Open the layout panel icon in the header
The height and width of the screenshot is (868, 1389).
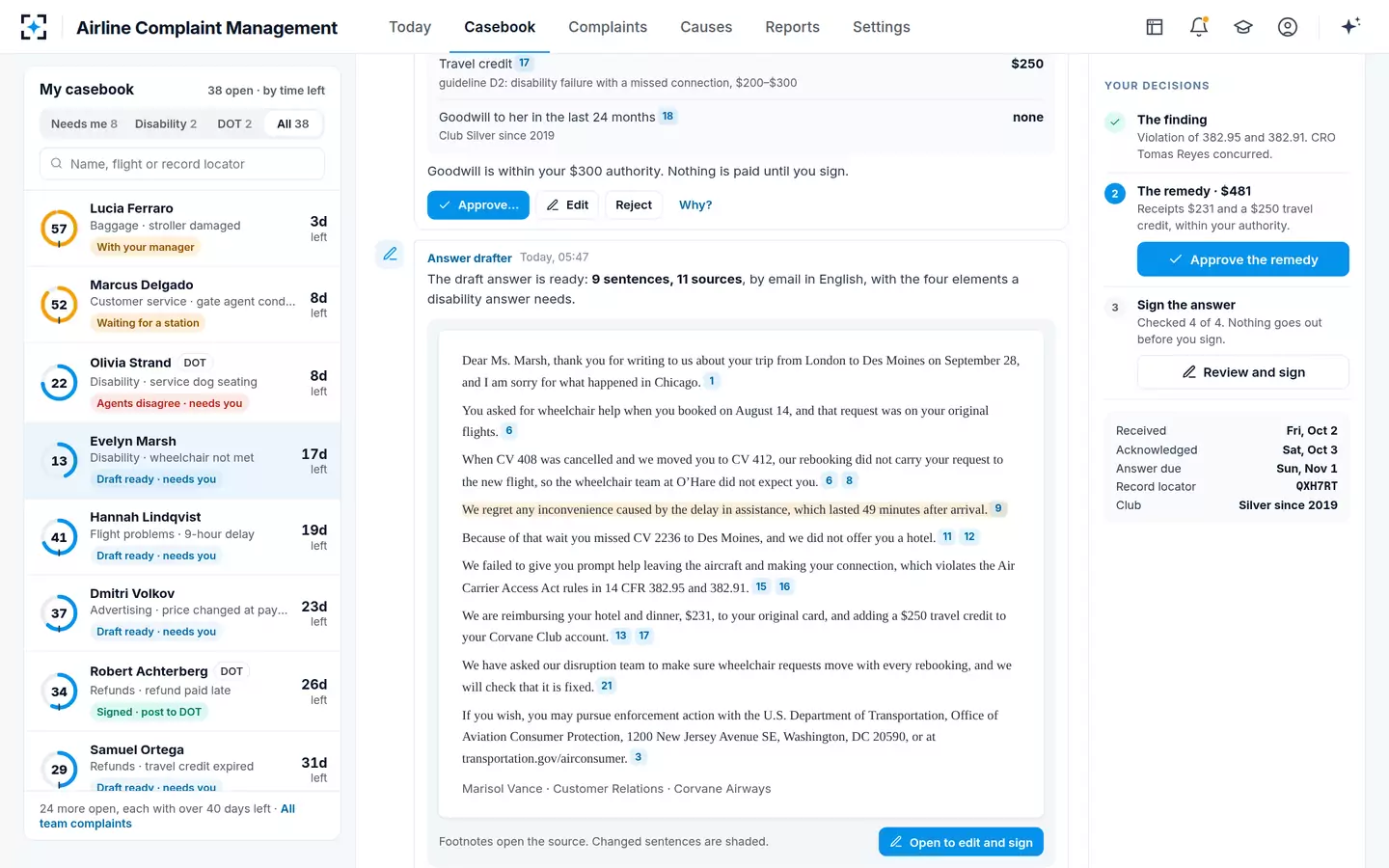click(x=1155, y=27)
